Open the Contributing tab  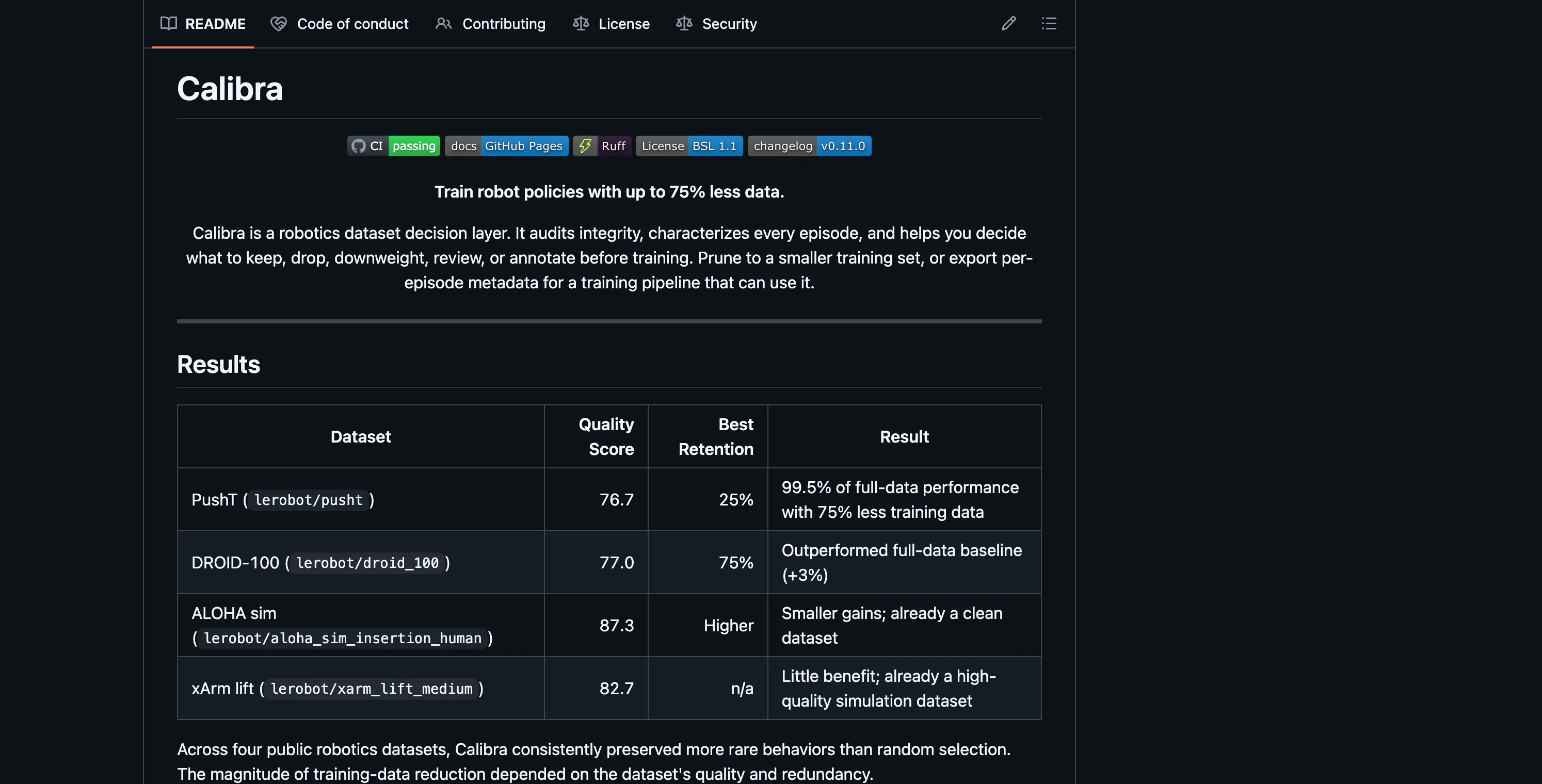pos(490,24)
